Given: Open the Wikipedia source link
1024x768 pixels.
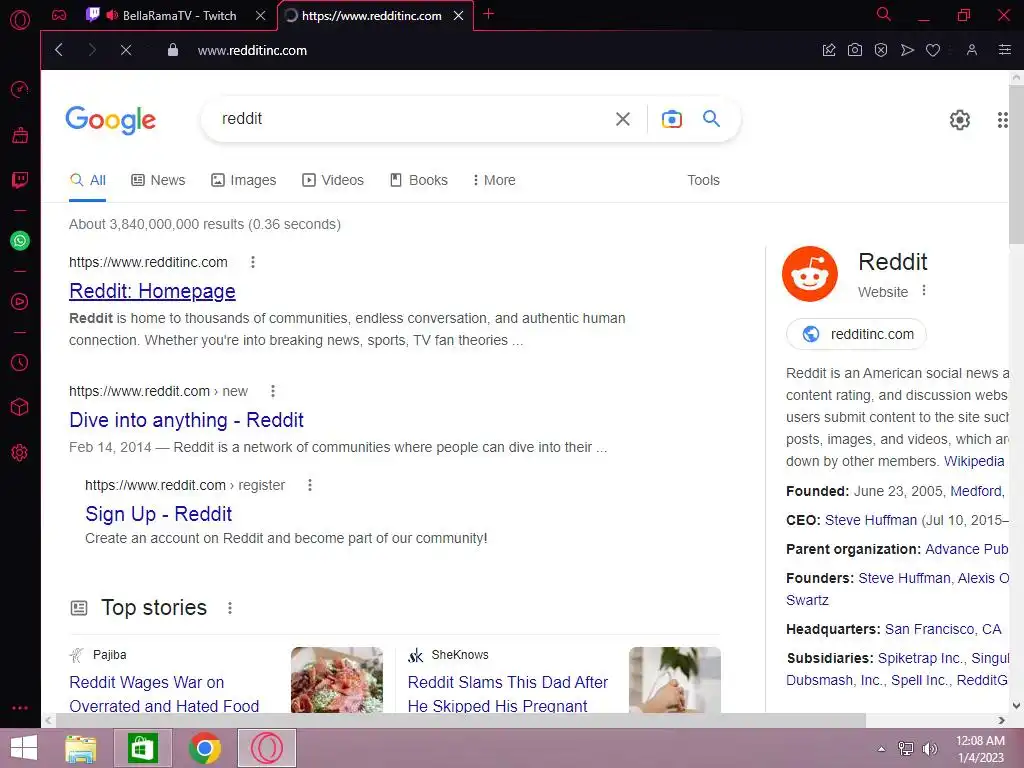Looking at the screenshot, I should pos(974,461).
